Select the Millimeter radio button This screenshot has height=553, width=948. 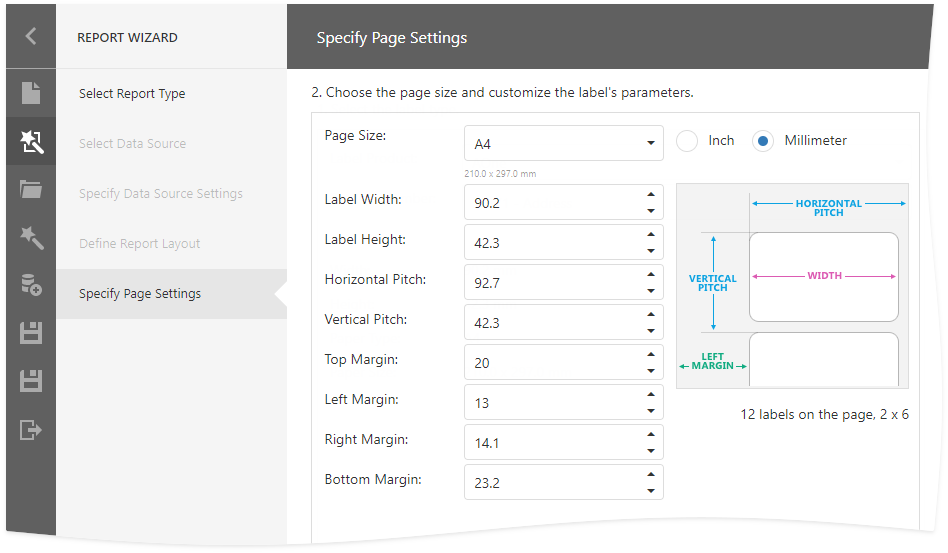click(x=763, y=141)
